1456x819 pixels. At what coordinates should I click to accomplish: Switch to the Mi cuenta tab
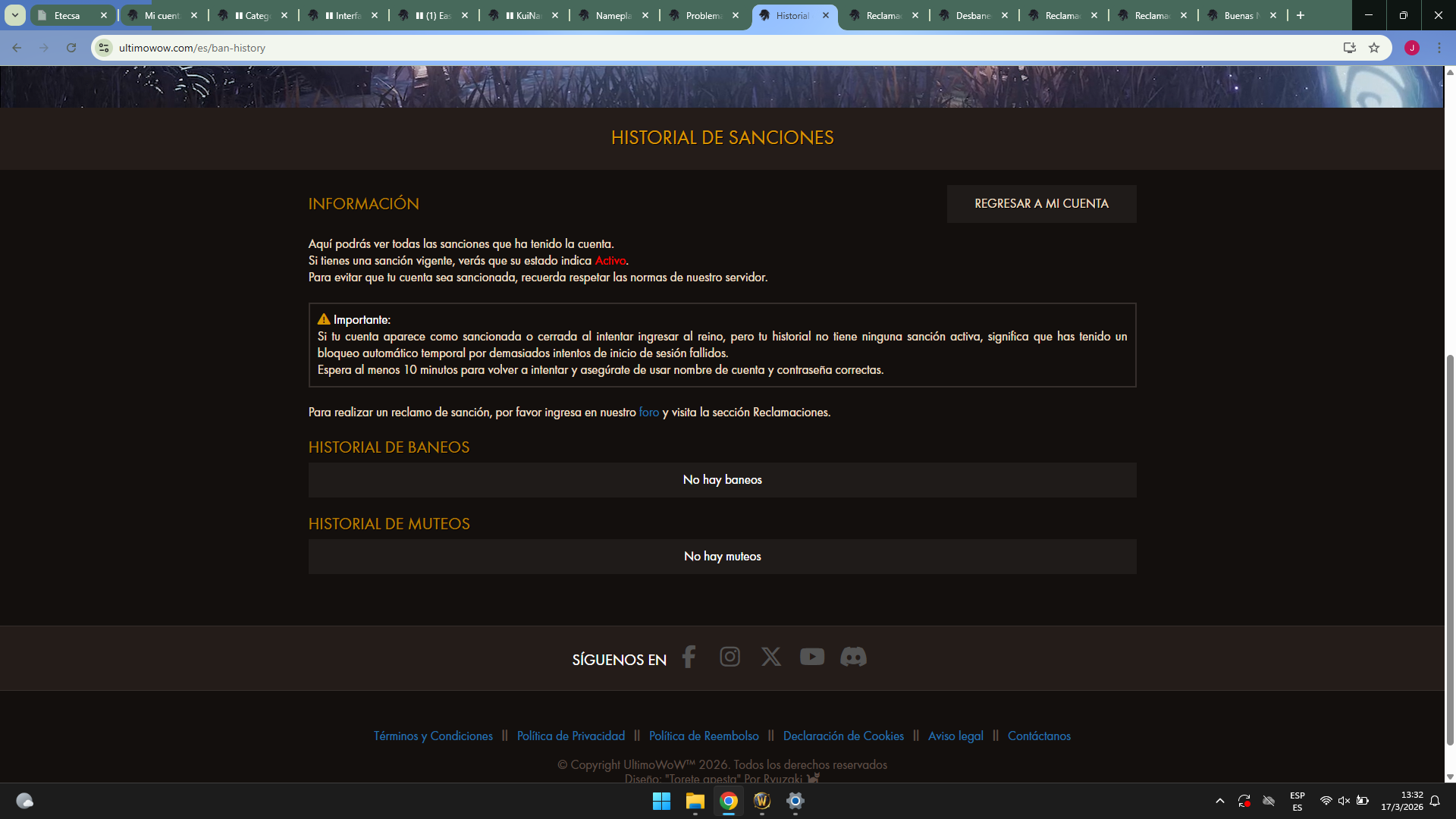tap(162, 15)
